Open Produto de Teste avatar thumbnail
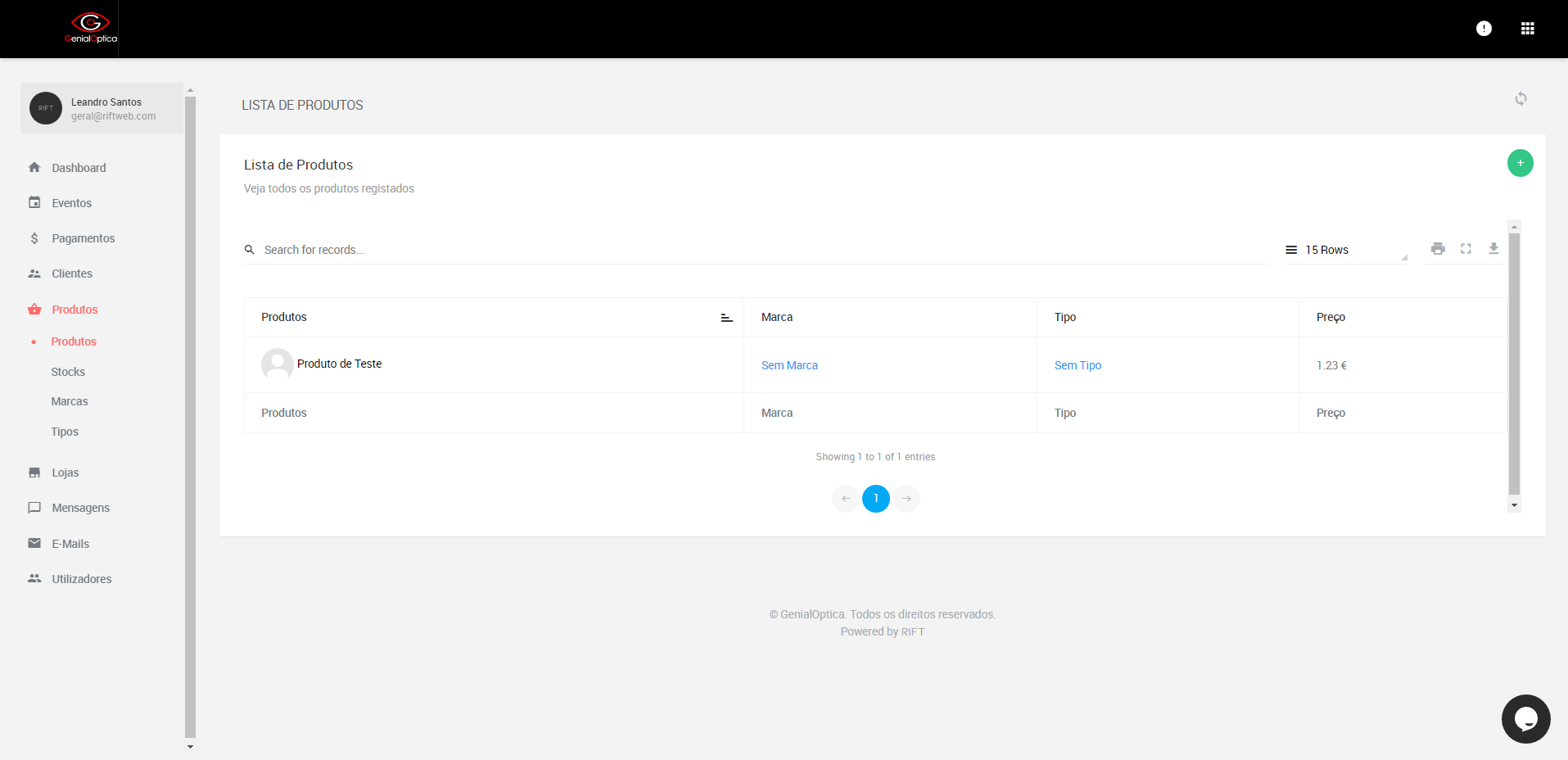 pos(278,364)
